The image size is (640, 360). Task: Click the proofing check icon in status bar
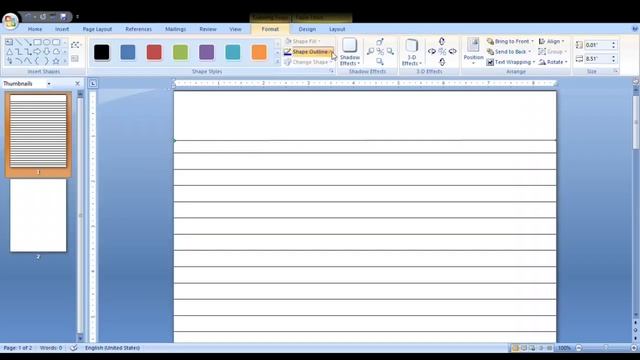74,348
